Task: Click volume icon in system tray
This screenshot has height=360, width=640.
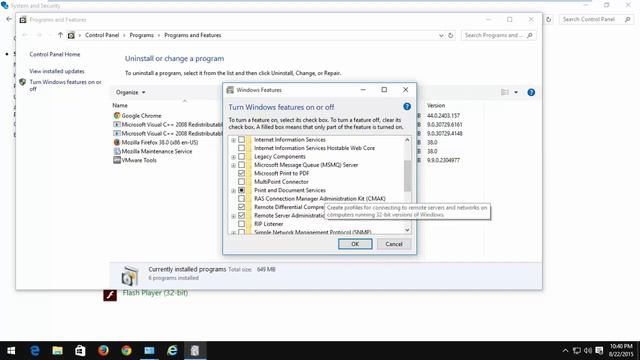Action: tap(588, 351)
